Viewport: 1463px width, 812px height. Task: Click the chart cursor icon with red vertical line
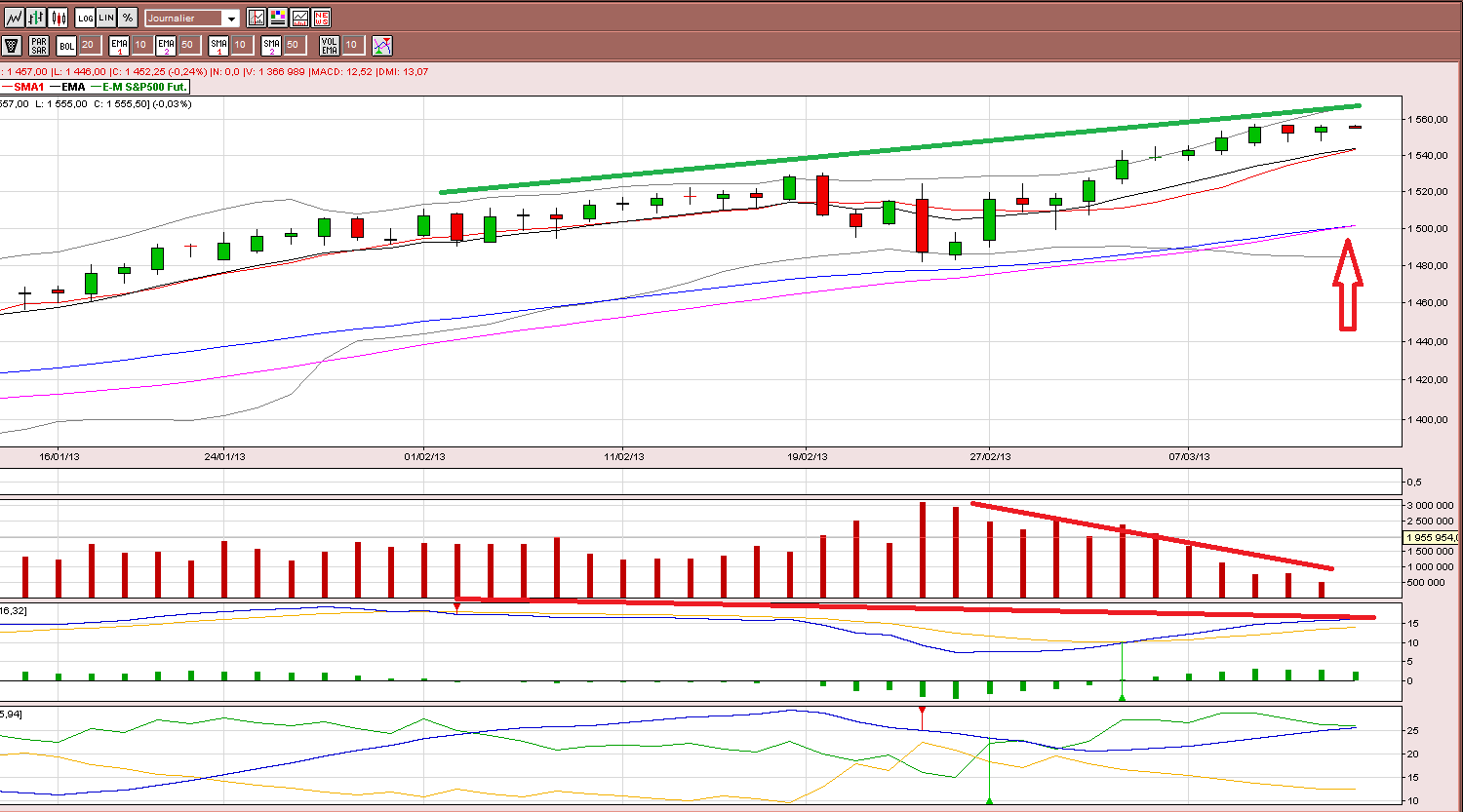(x=257, y=18)
